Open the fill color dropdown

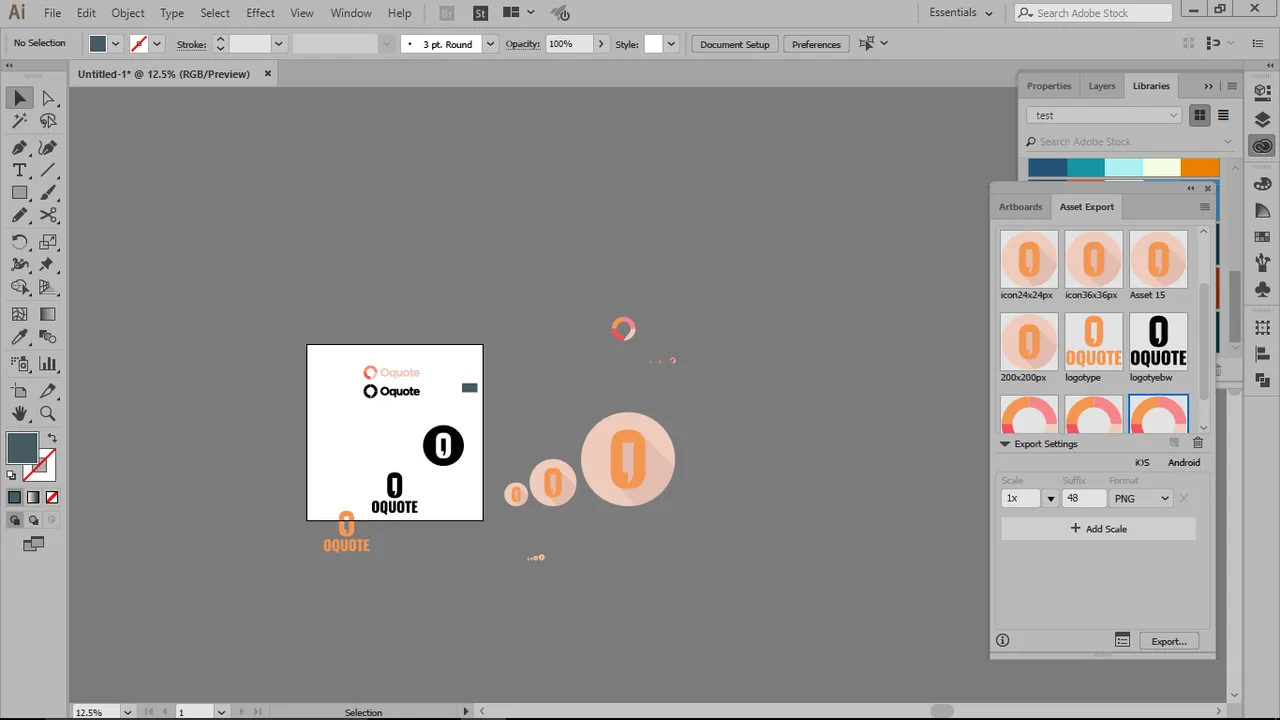pos(116,44)
